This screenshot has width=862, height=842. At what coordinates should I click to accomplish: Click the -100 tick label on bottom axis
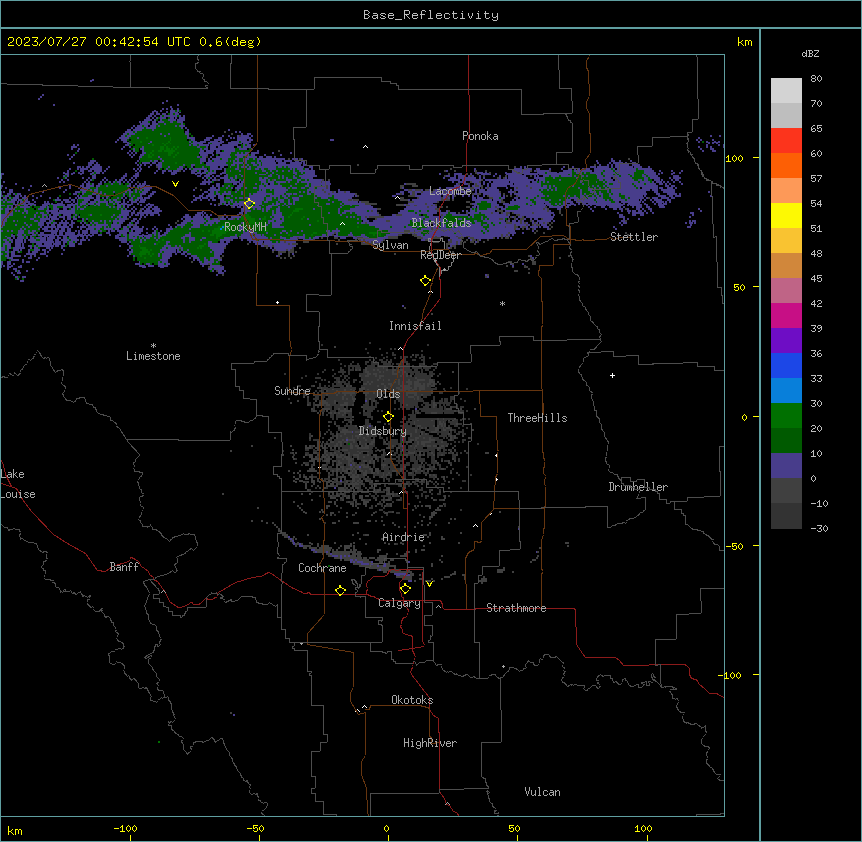125,828
